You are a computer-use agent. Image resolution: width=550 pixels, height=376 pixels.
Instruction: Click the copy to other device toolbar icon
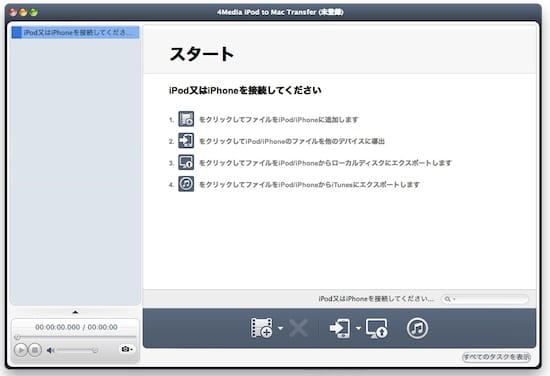(340, 328)
